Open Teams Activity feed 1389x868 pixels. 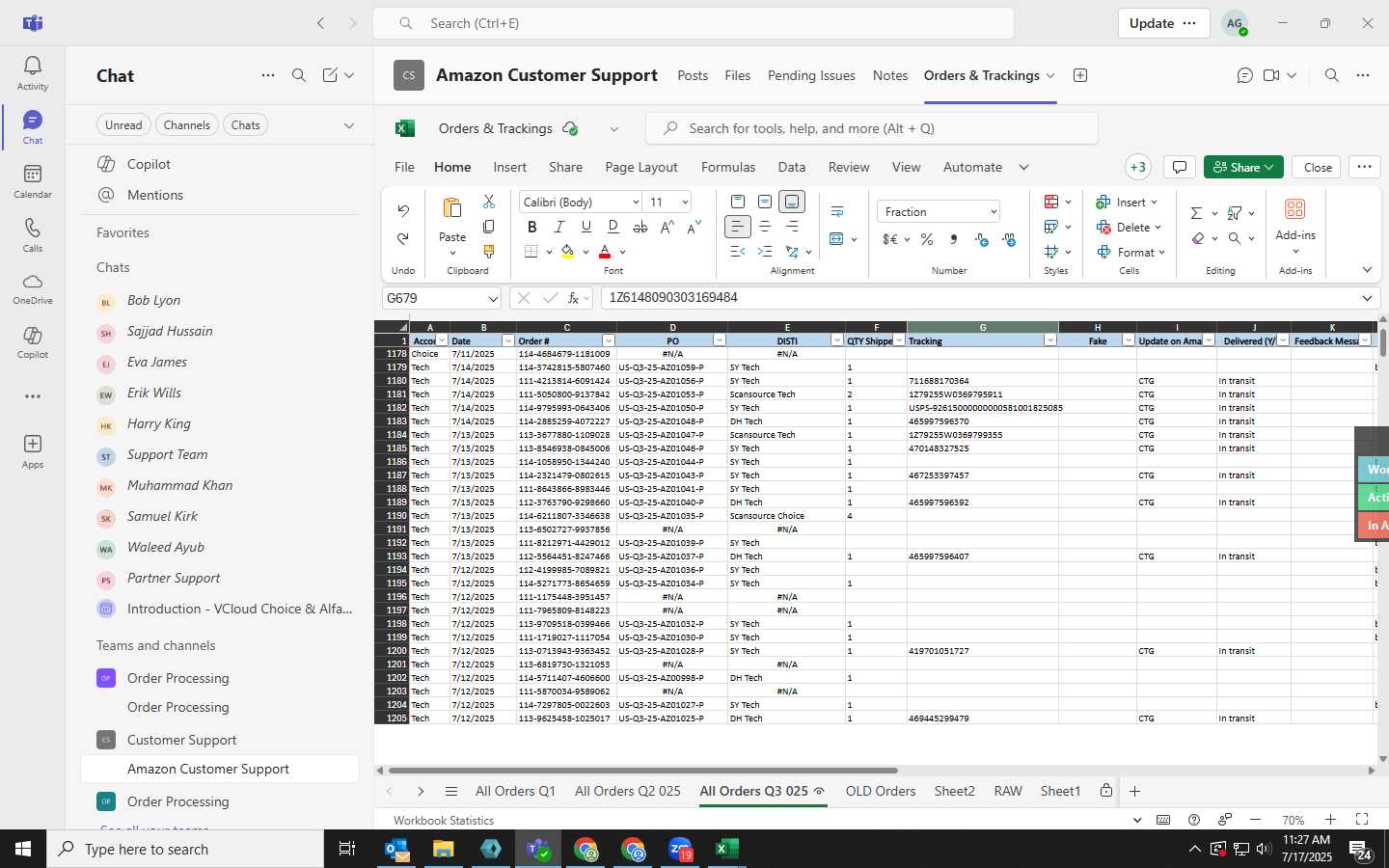(x=33, y=73)
